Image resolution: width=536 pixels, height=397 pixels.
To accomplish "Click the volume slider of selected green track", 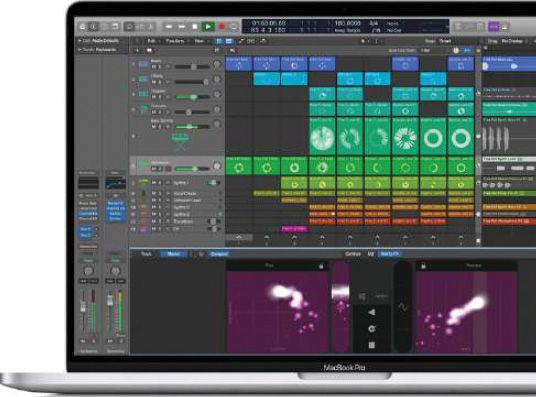I will coord(192,169).
